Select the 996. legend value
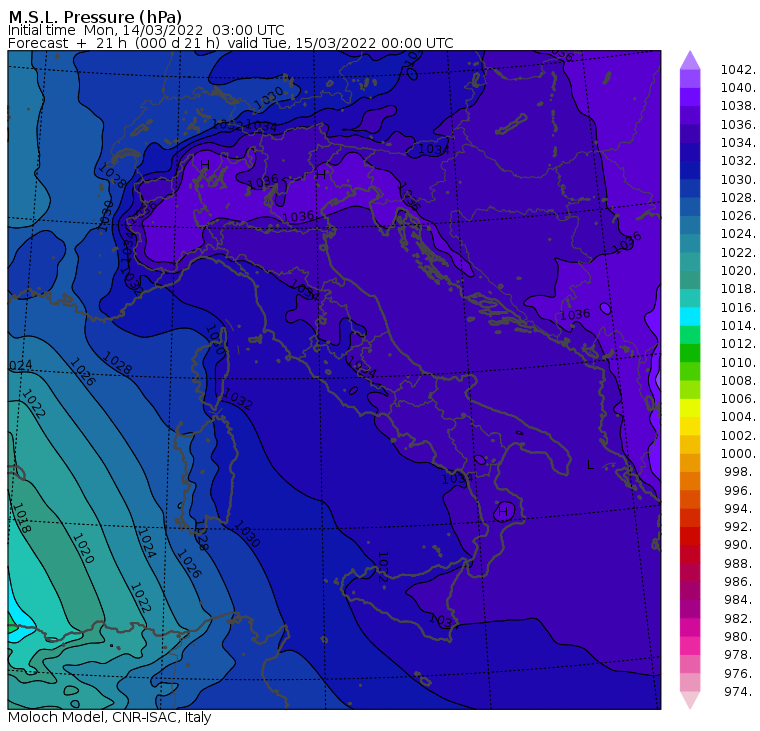This screenshot has height=731, width=760. click(740, 491)
